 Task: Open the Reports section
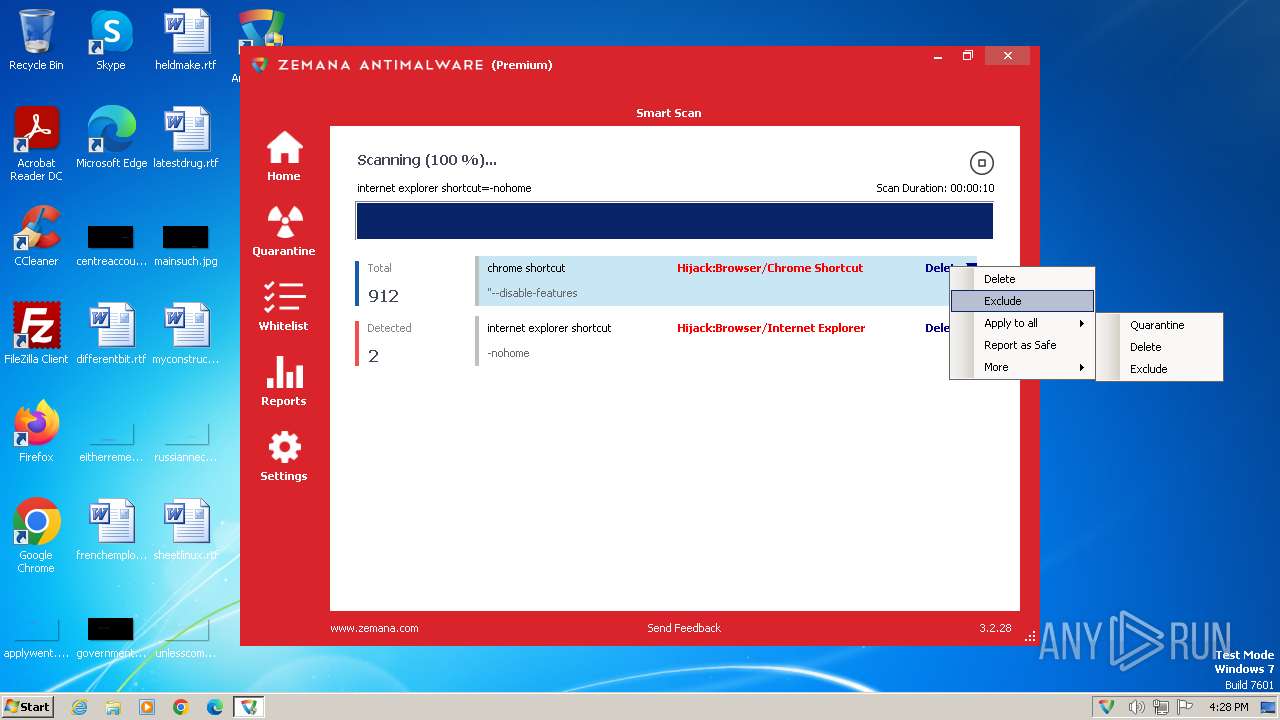tap(284, 381)
